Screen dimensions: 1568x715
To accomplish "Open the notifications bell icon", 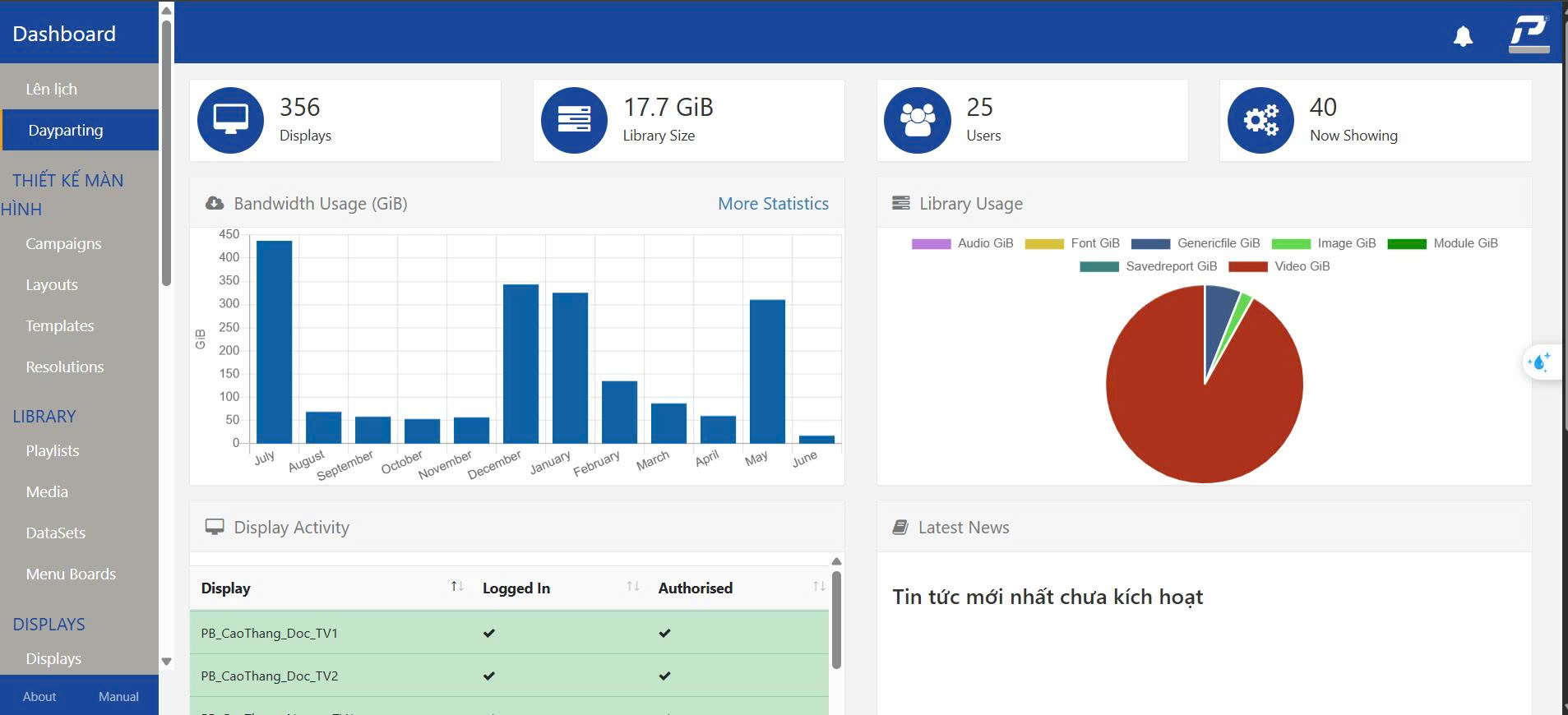I will coord(1463,36).
